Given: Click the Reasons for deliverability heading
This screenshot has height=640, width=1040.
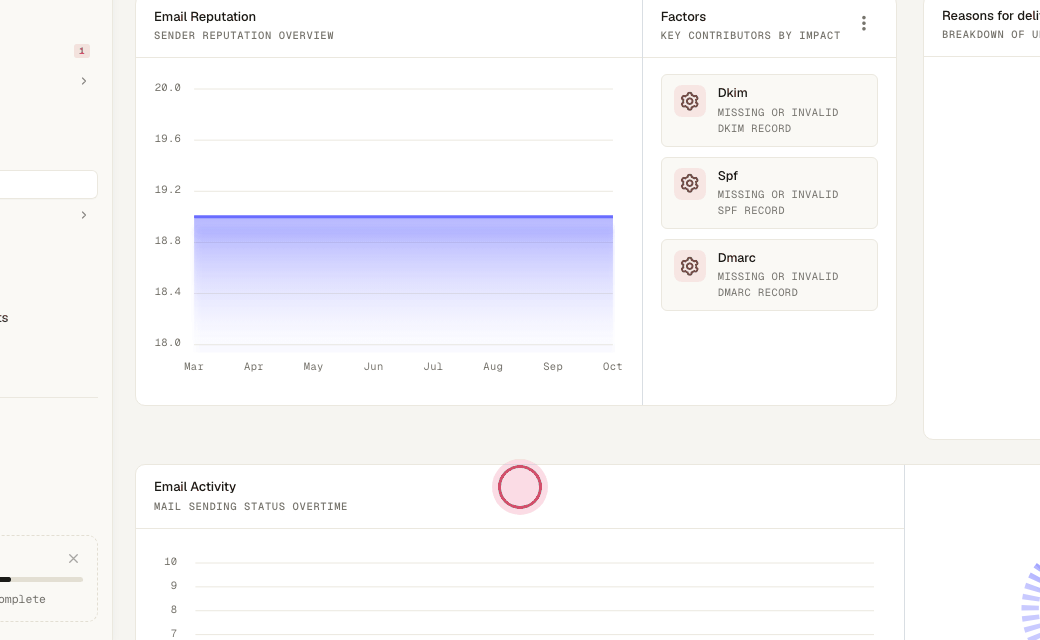Looking at the screenshot, I should (991, 16).
